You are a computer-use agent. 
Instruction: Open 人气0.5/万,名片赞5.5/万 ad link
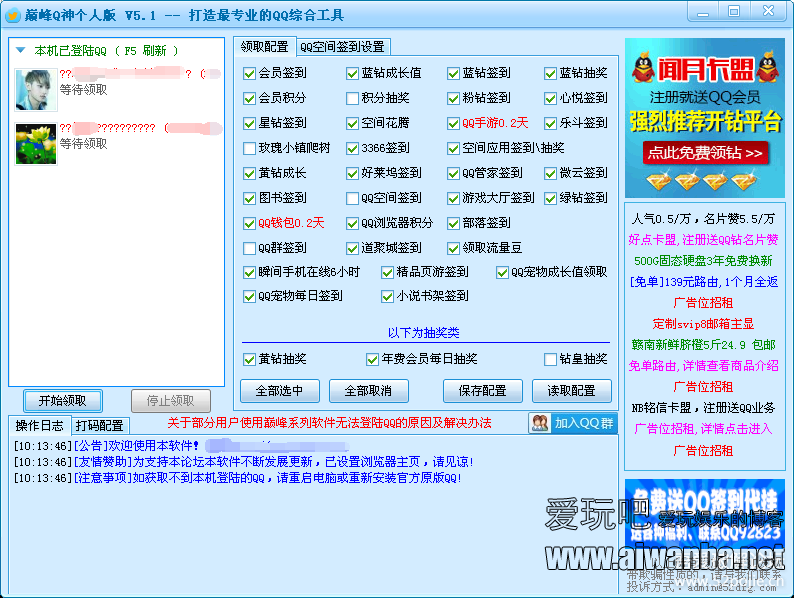[x=703, y=219]
